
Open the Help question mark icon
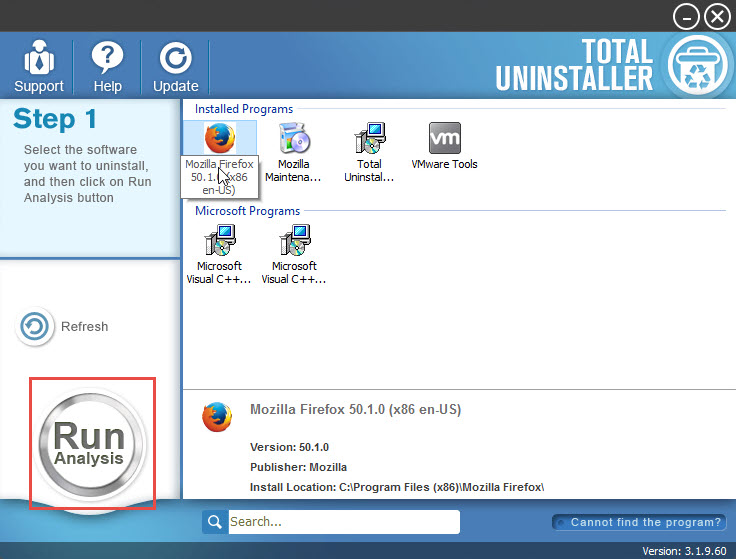(x=107, y=57)
